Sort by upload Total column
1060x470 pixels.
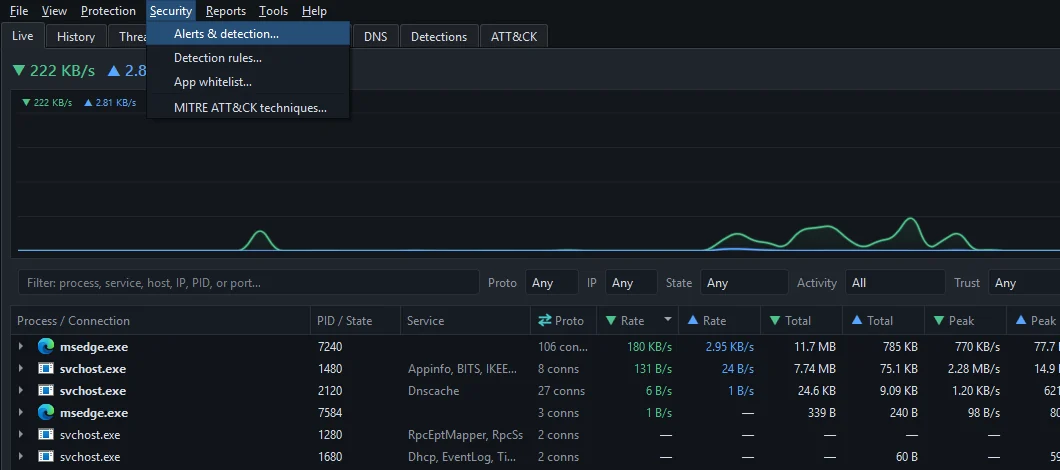(x=884, y=321)
